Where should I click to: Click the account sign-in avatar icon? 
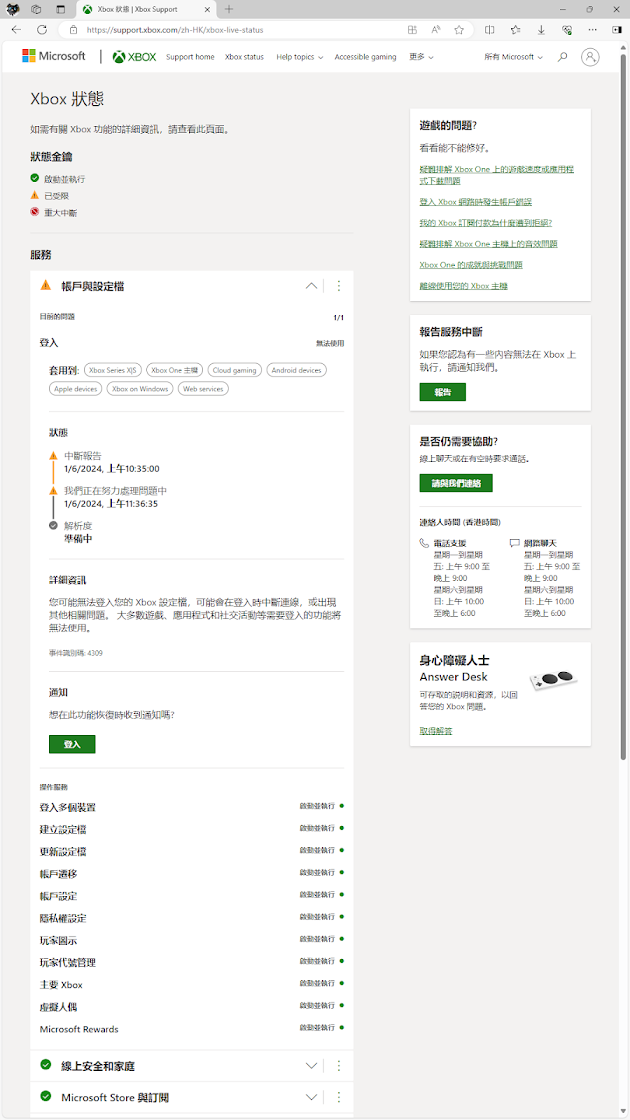pos(590,57)
